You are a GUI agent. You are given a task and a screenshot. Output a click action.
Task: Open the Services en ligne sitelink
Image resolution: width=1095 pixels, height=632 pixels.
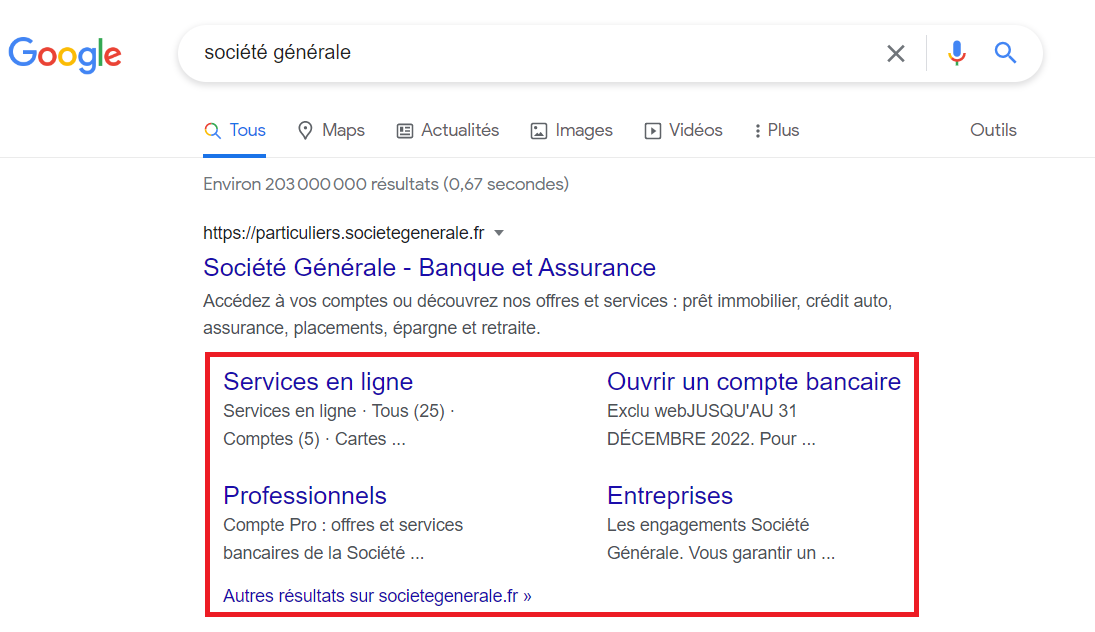tap(319, 381)
